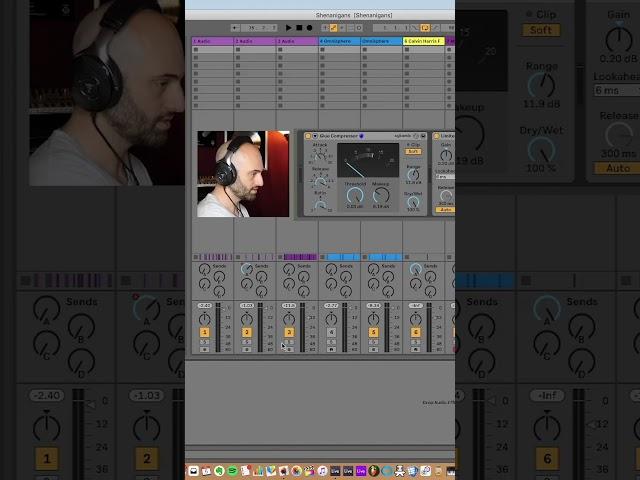Solo track 1 with its S button
Image resolution: width=640 pixels, height=480 pixels.
point(204,342)
